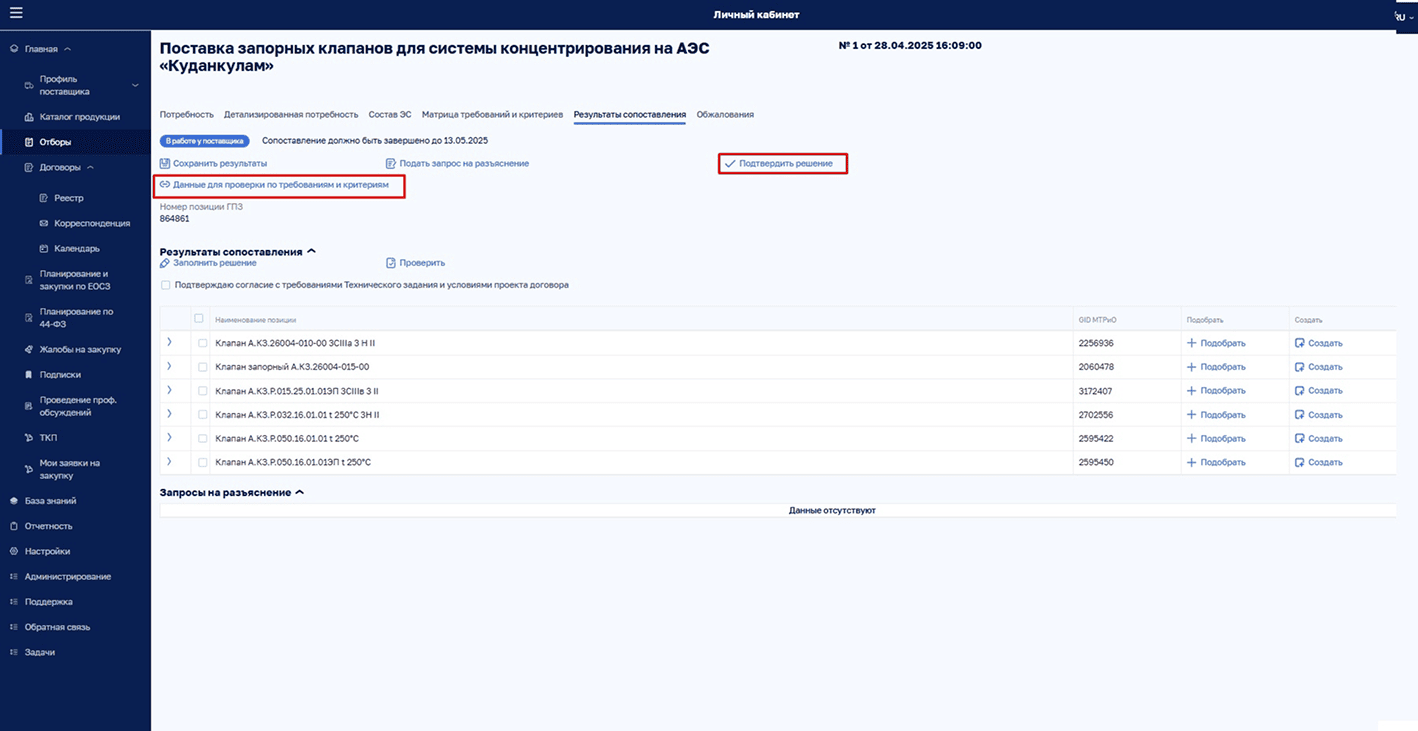Check the box for Клапан А.КЗ.26004-010-00 ЗСIIIа З Н II

[x=203, y=343]
